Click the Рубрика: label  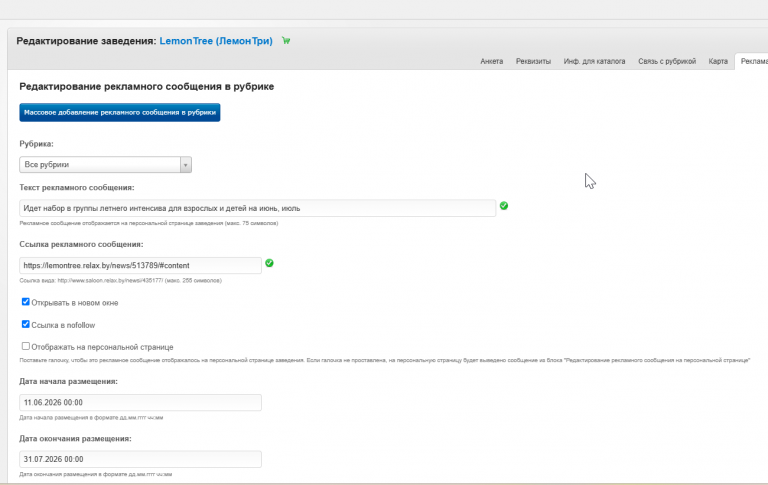36,144
